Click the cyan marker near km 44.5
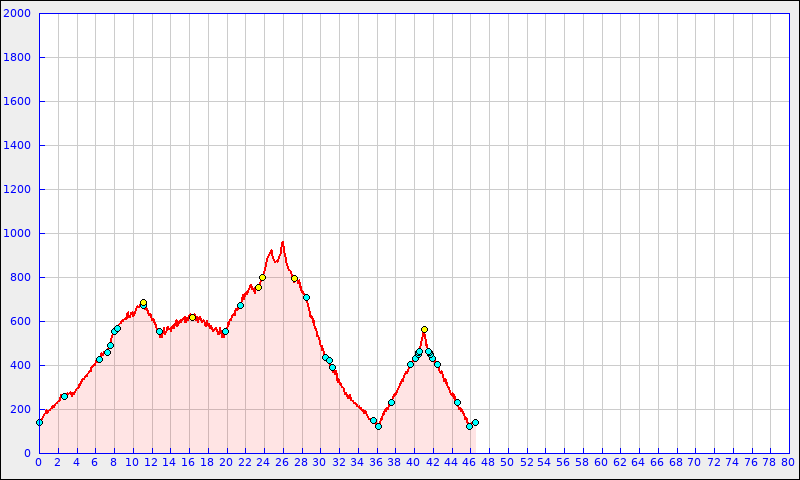800x480 pixels. (x=457, y=402)
